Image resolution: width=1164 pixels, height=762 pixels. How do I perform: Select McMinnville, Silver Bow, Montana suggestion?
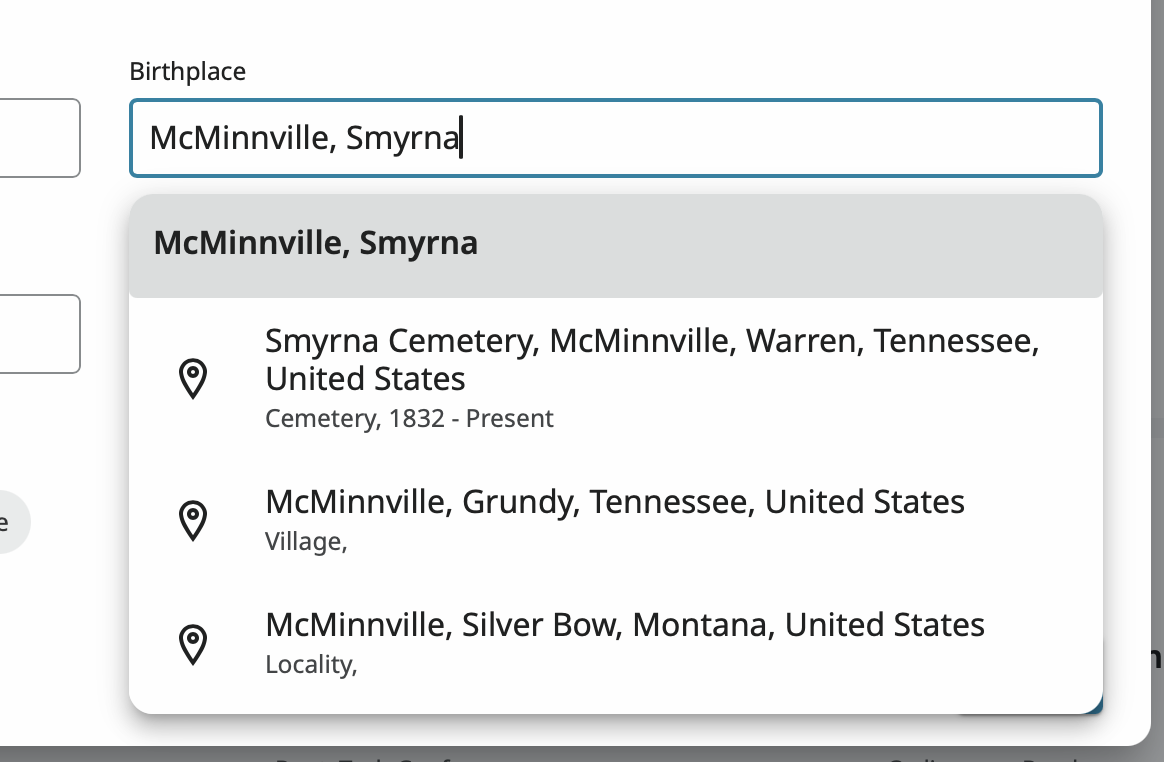pos(624,625)
